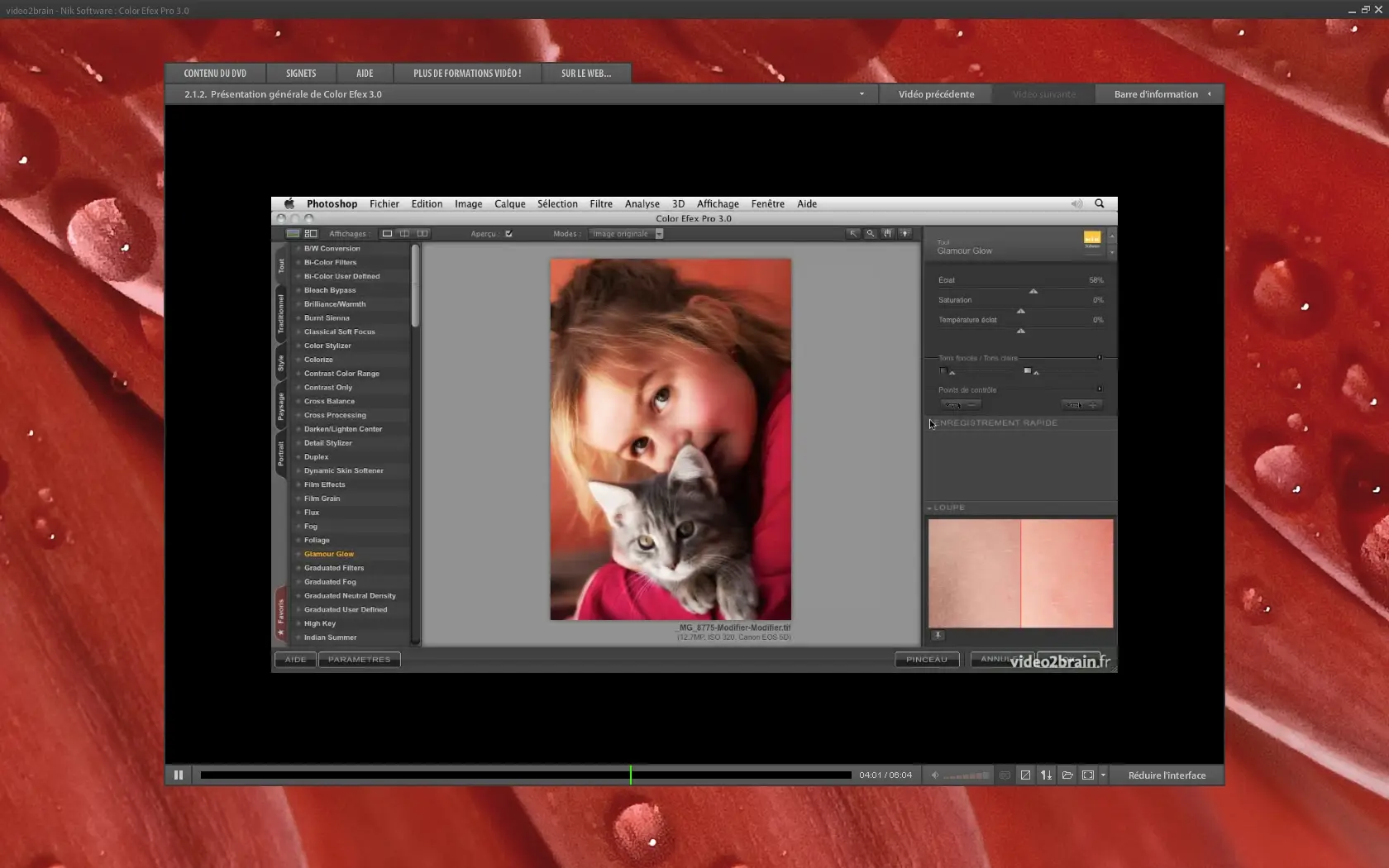The width and height of the screenshot is (1389, 868).
Task: Open the SIGNETS tab
Action: click(301, 74)
